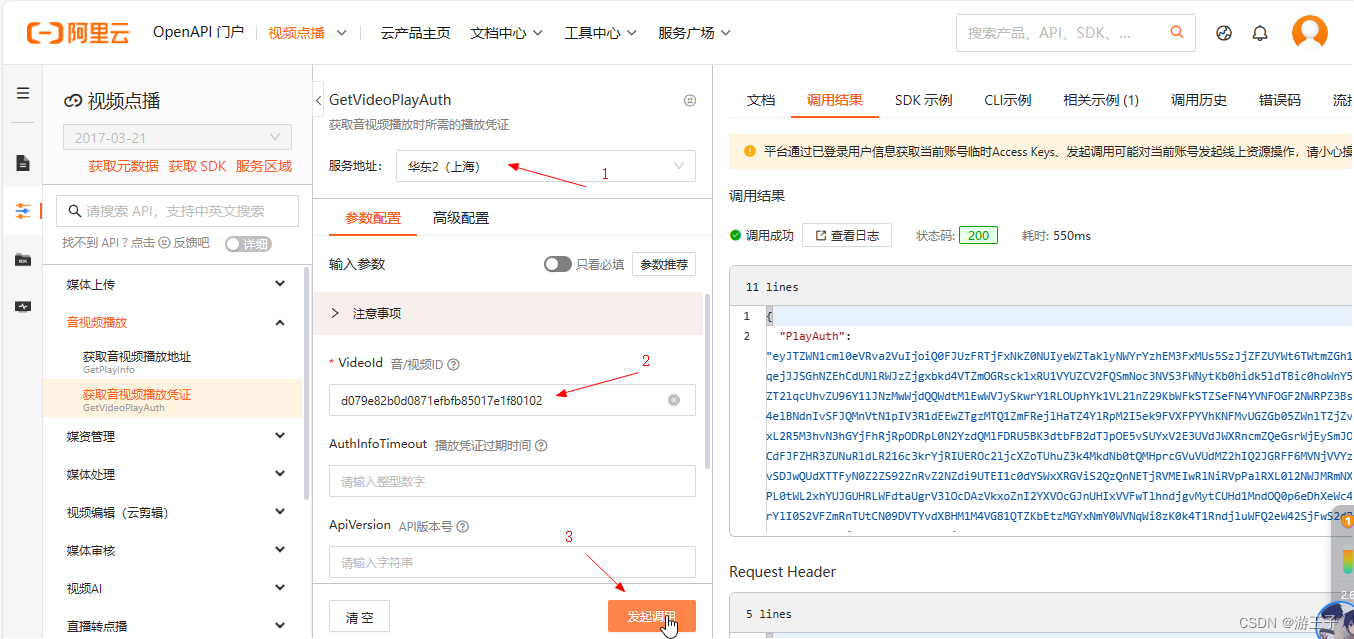Screen dimensions: 1354x639
Task: Open the notifications bell
Action: [1260, 33]
